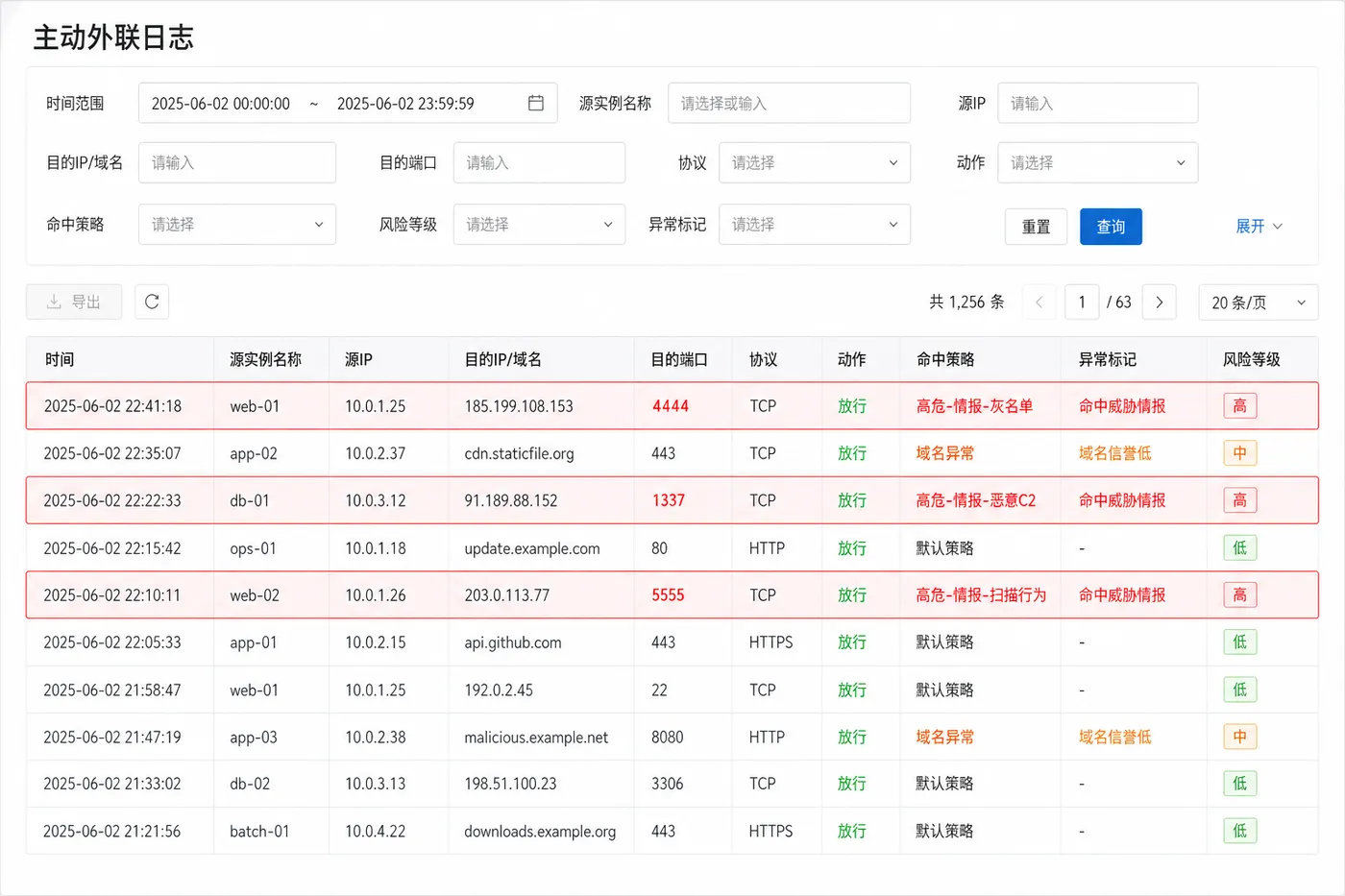
Task: Click the 高 risk tag for web-01
Action: pyautogui.click(x=1239, y=406)
